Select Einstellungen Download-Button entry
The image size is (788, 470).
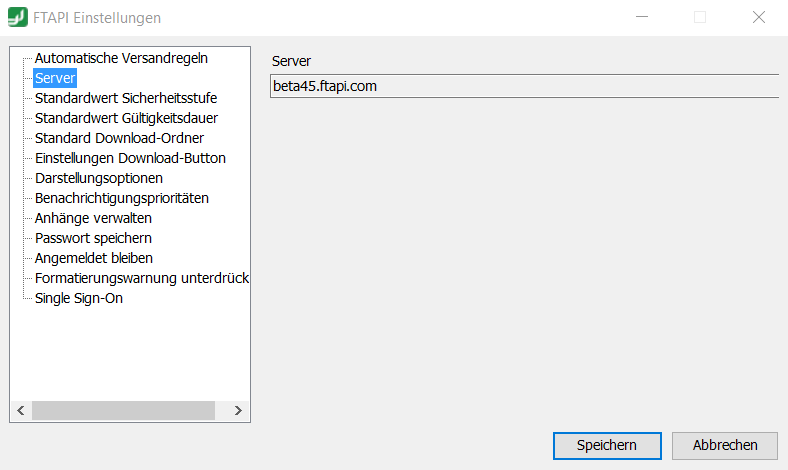pos(130,158)
